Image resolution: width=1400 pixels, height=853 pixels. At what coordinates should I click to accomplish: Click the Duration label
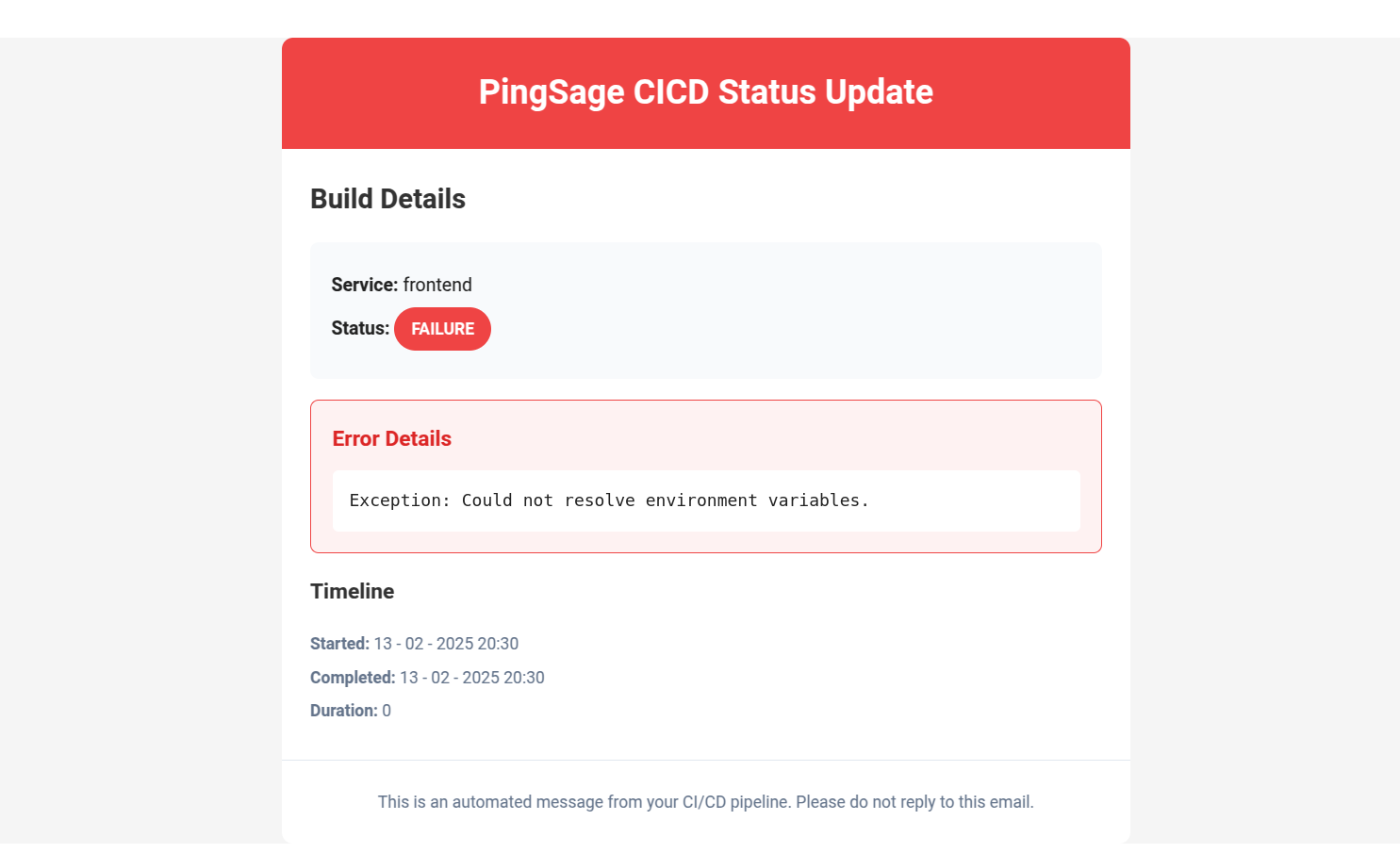pos(343,711)
